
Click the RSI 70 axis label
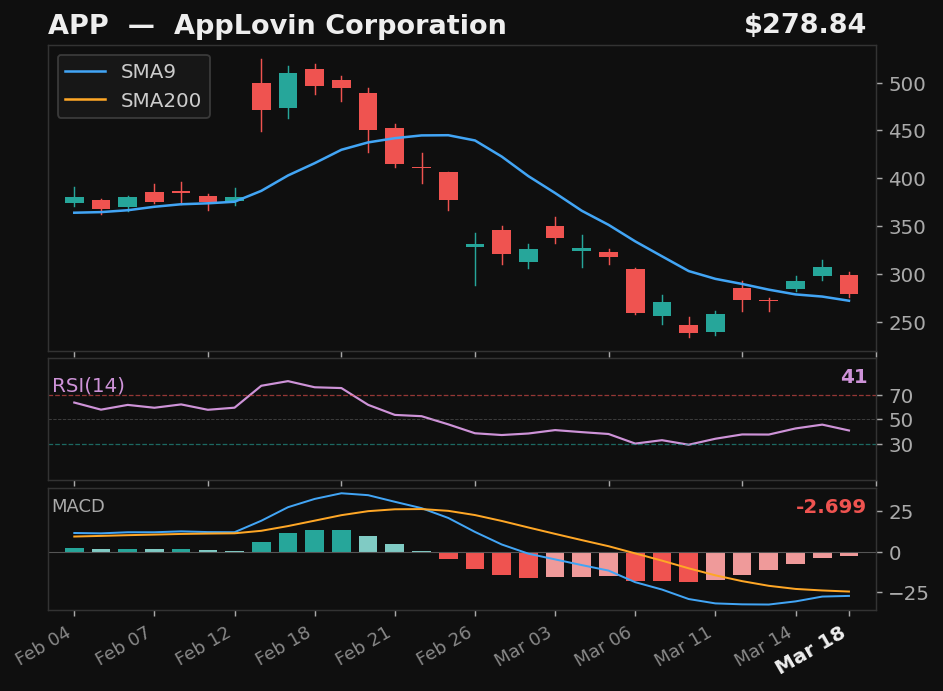click(901, 396)
